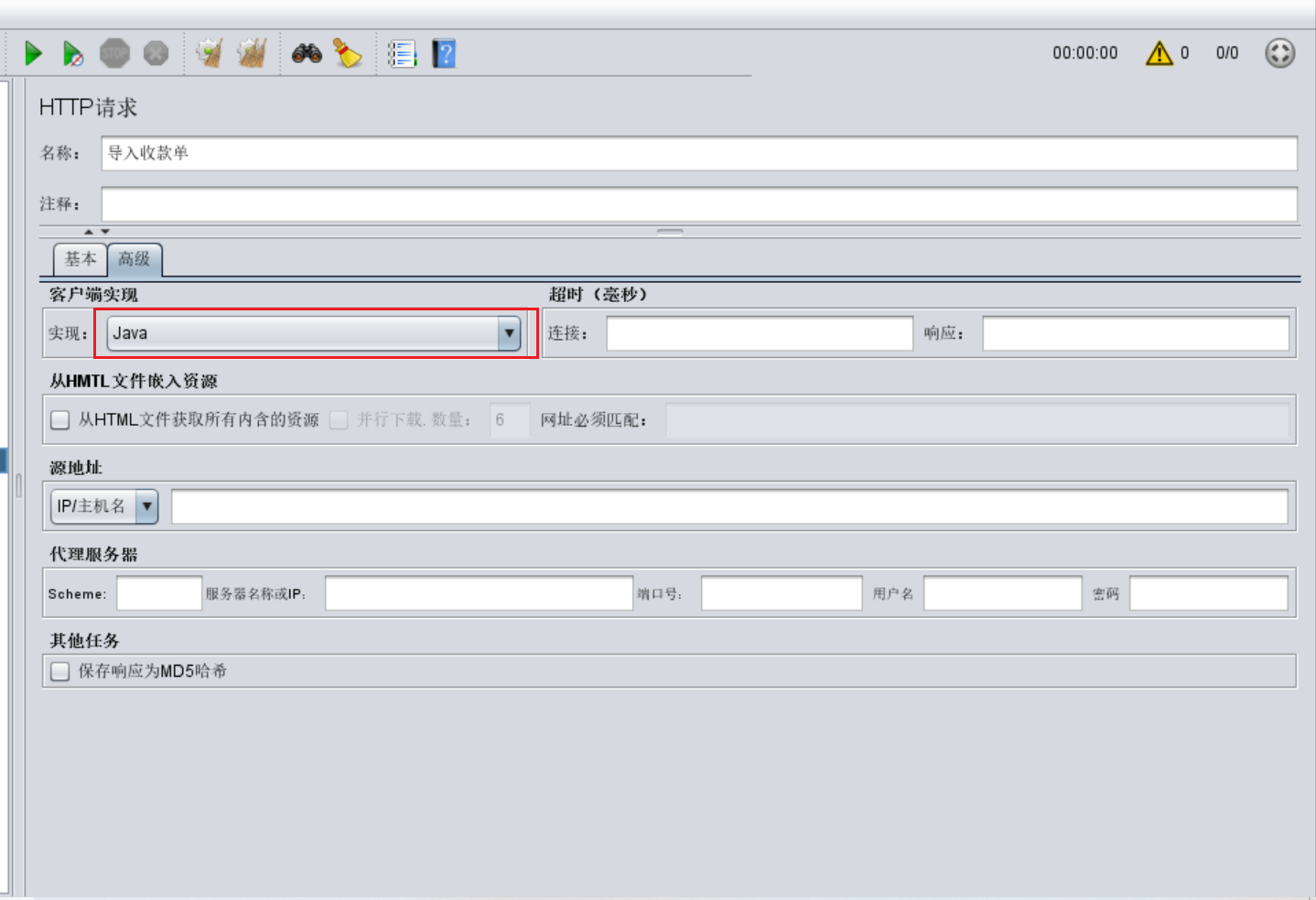Click the 00:00:00 elapsed timer
The width and height of the screenshot is (1316, 900).
(x=1084, y=53)
